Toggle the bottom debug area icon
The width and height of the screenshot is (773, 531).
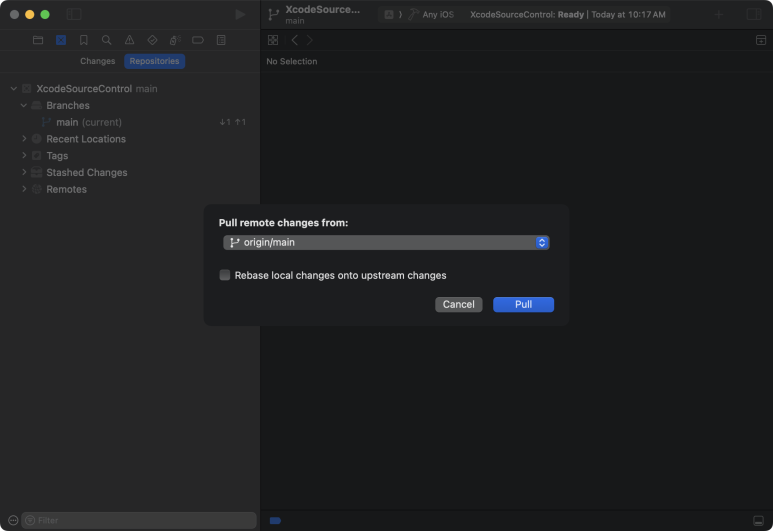pos(759,521)
